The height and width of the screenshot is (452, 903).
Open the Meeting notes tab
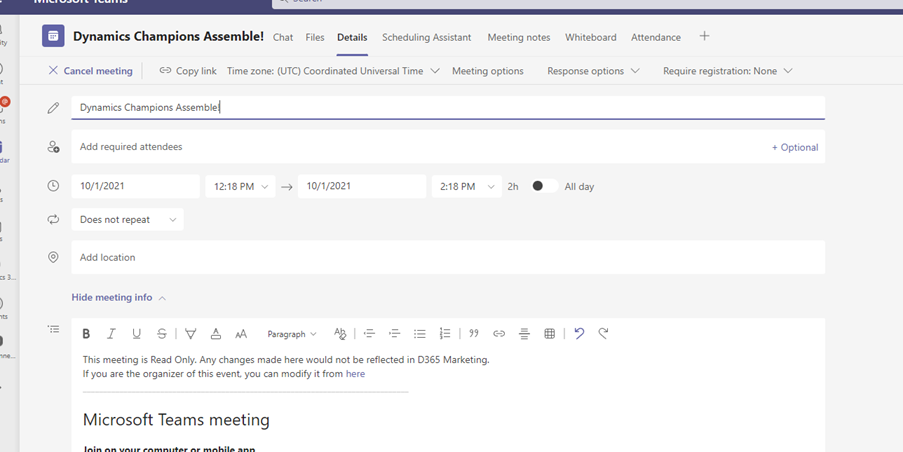pos(519,37)
